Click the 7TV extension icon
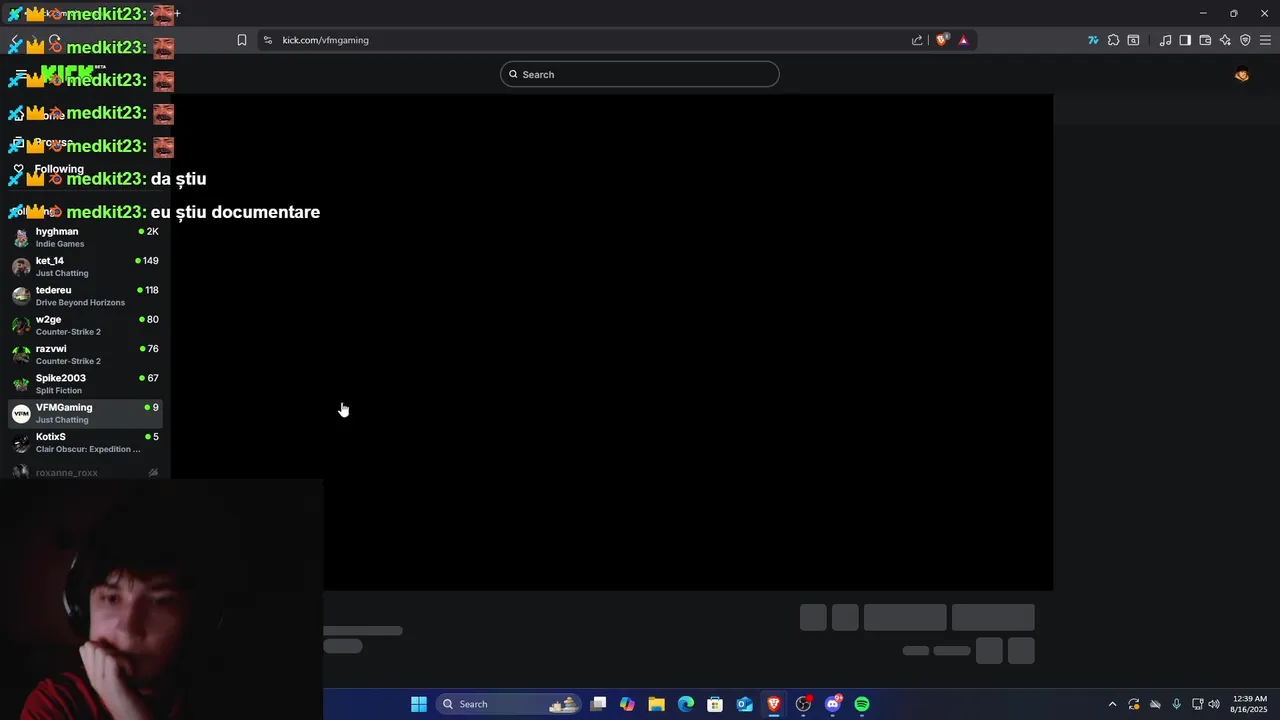This screenshot has width=1280, height=720. click(1093, 40)
